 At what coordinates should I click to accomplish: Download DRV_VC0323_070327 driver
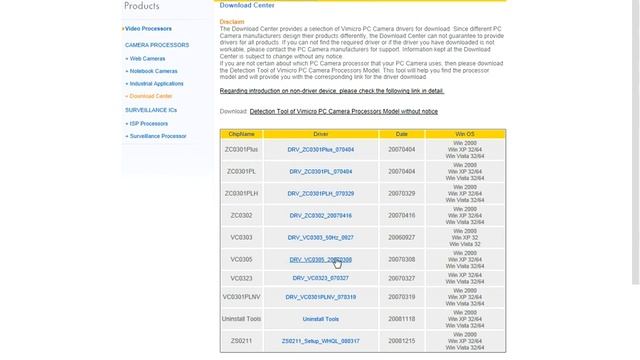(x=321, y=278)
